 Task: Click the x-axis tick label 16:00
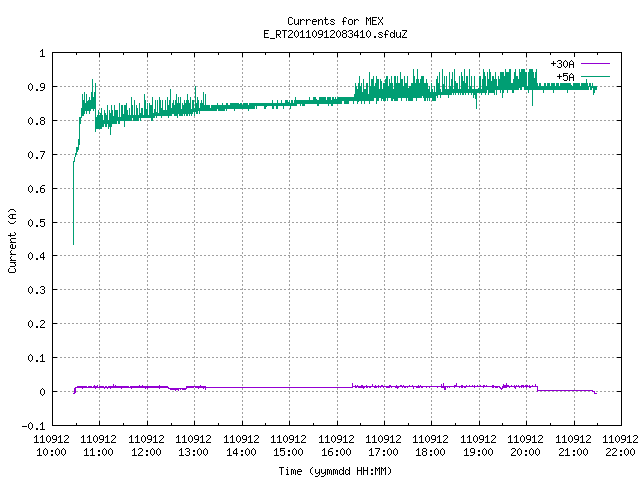pos(336,452)
